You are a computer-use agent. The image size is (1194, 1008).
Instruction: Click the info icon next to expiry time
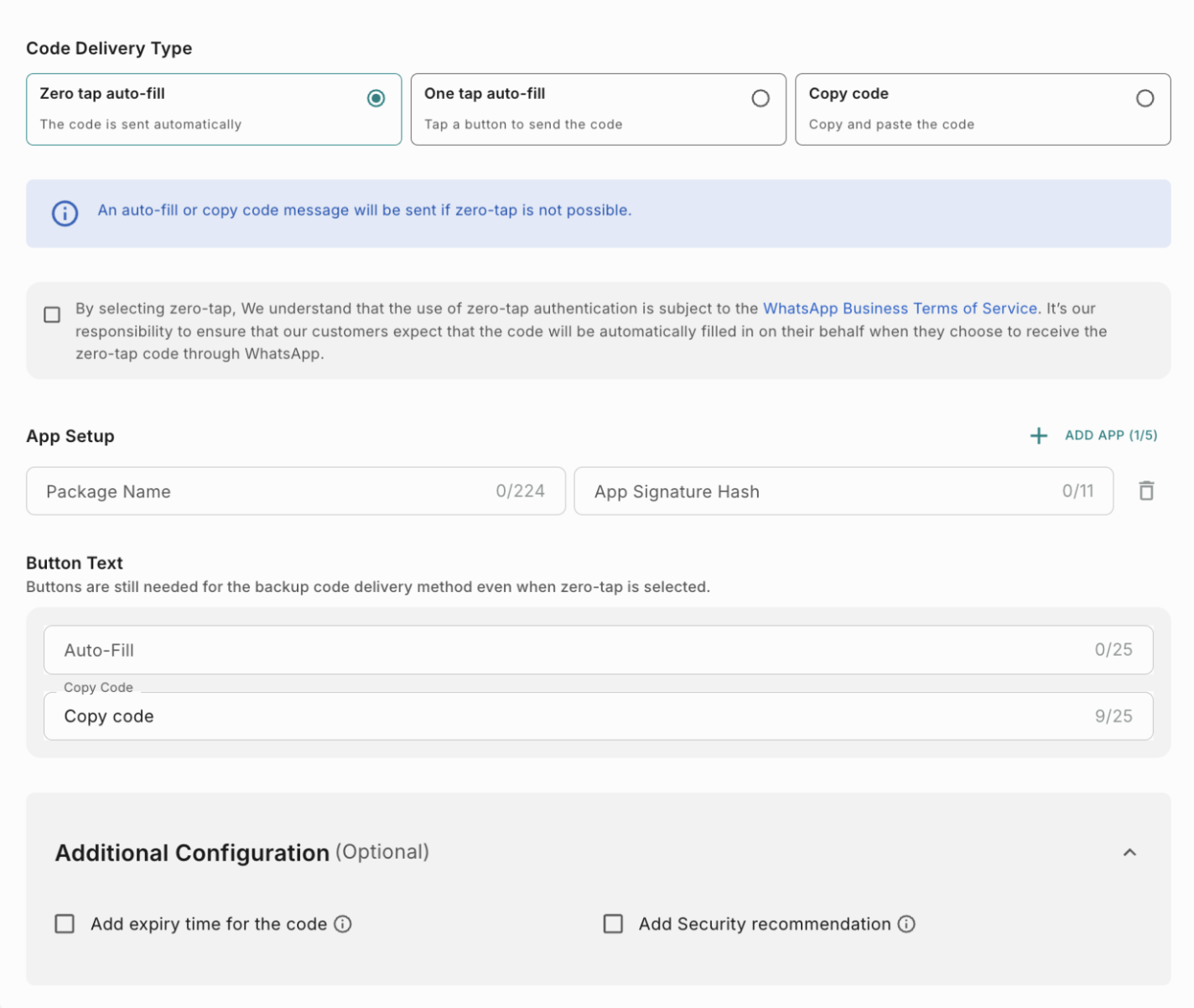[x=343, y=923]
